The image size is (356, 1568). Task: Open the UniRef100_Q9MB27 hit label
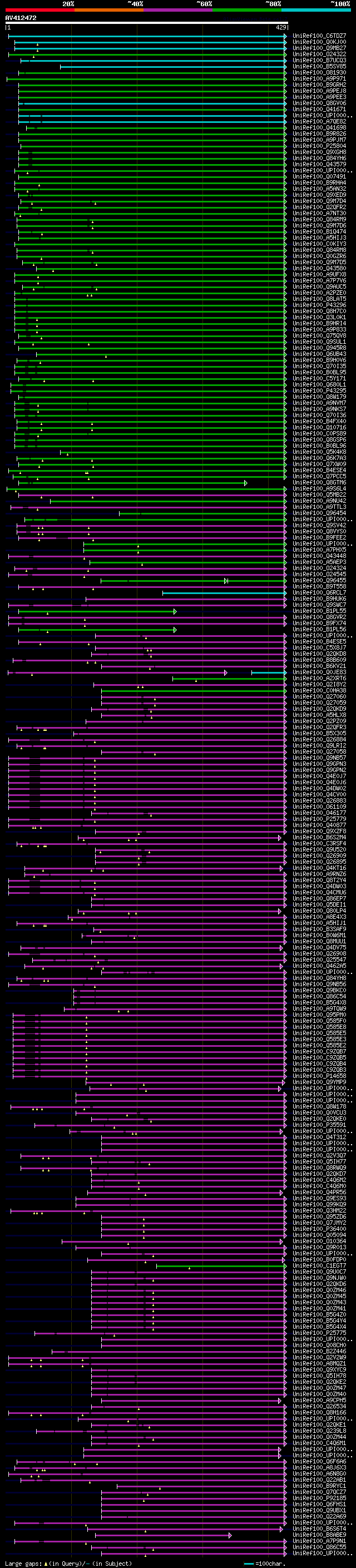coord(319,48)
